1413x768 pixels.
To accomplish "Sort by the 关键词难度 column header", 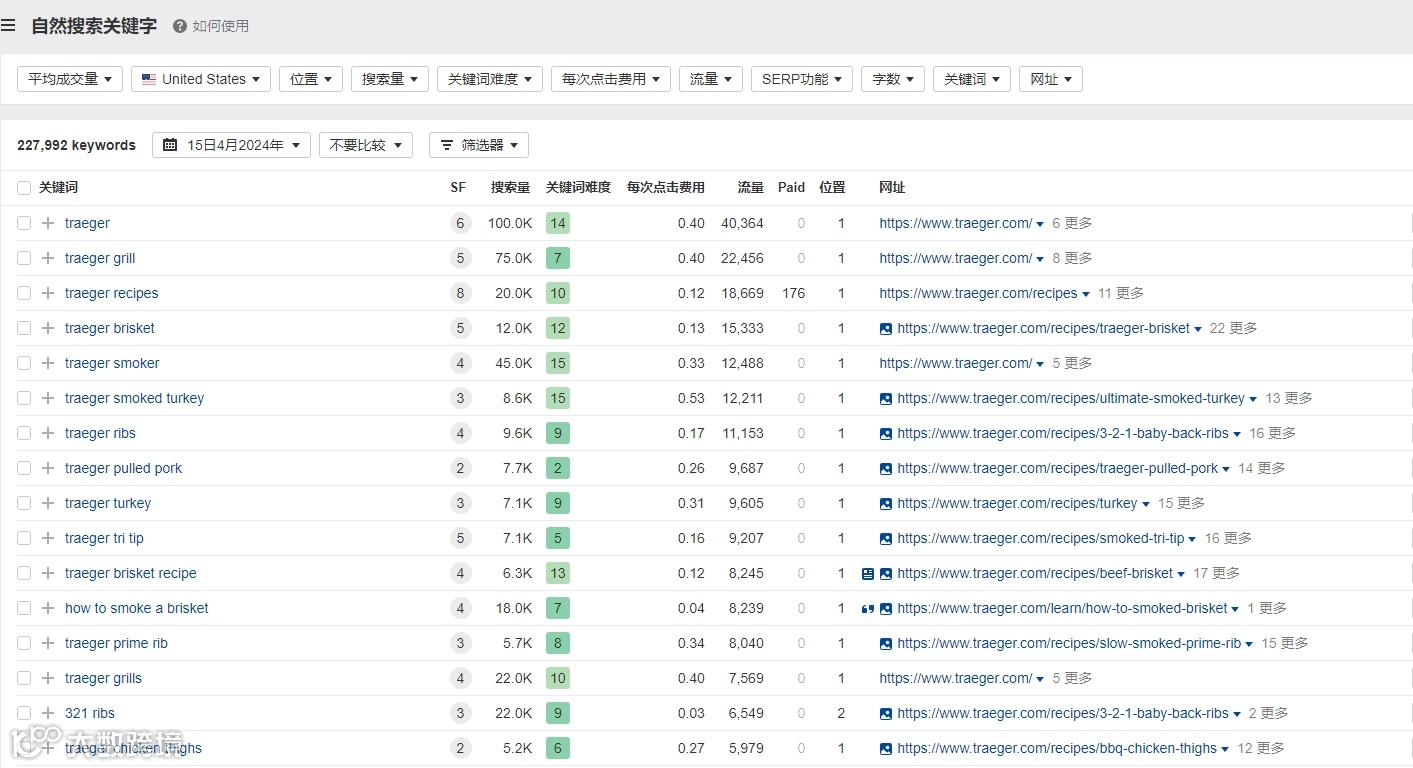I will click(x=578, y=187).
